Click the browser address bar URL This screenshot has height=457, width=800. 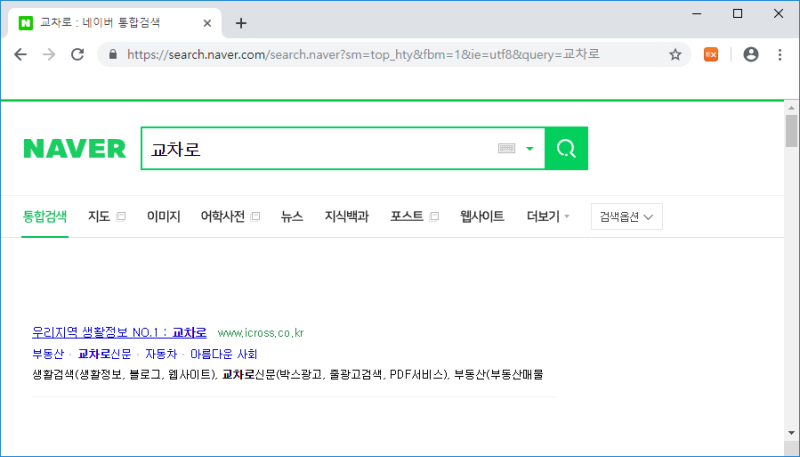coord(363,55)
